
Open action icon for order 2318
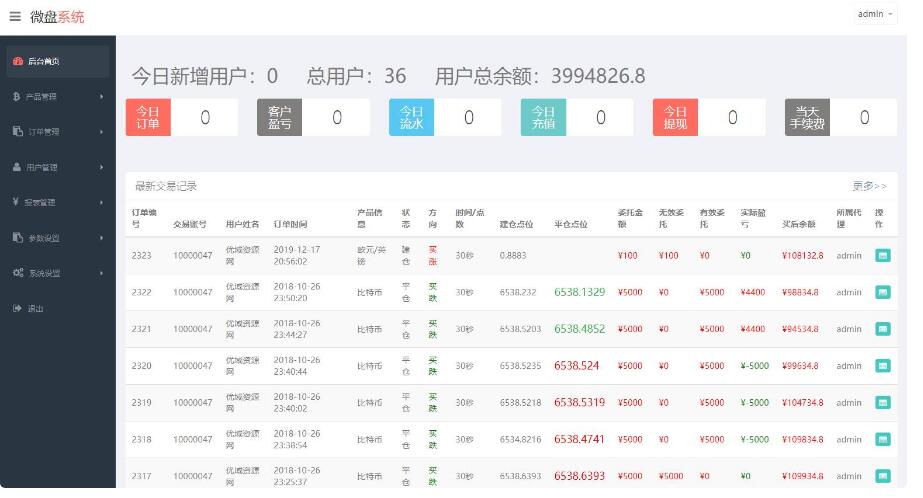(882, 439)
